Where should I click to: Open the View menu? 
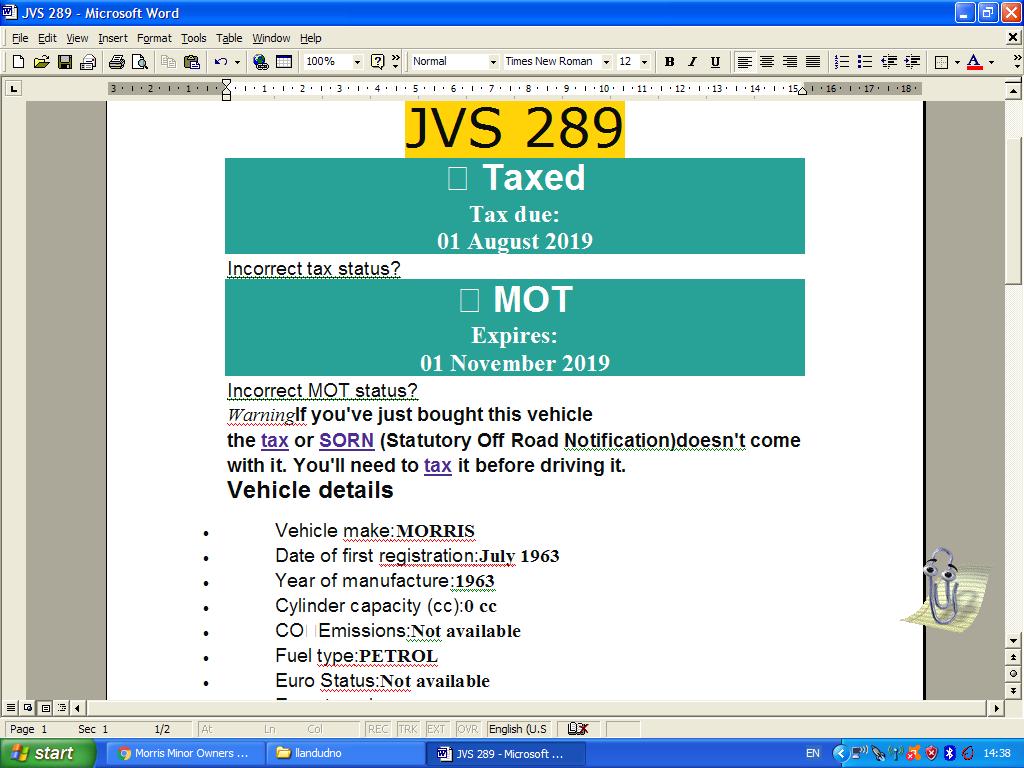tap(77, 38)
